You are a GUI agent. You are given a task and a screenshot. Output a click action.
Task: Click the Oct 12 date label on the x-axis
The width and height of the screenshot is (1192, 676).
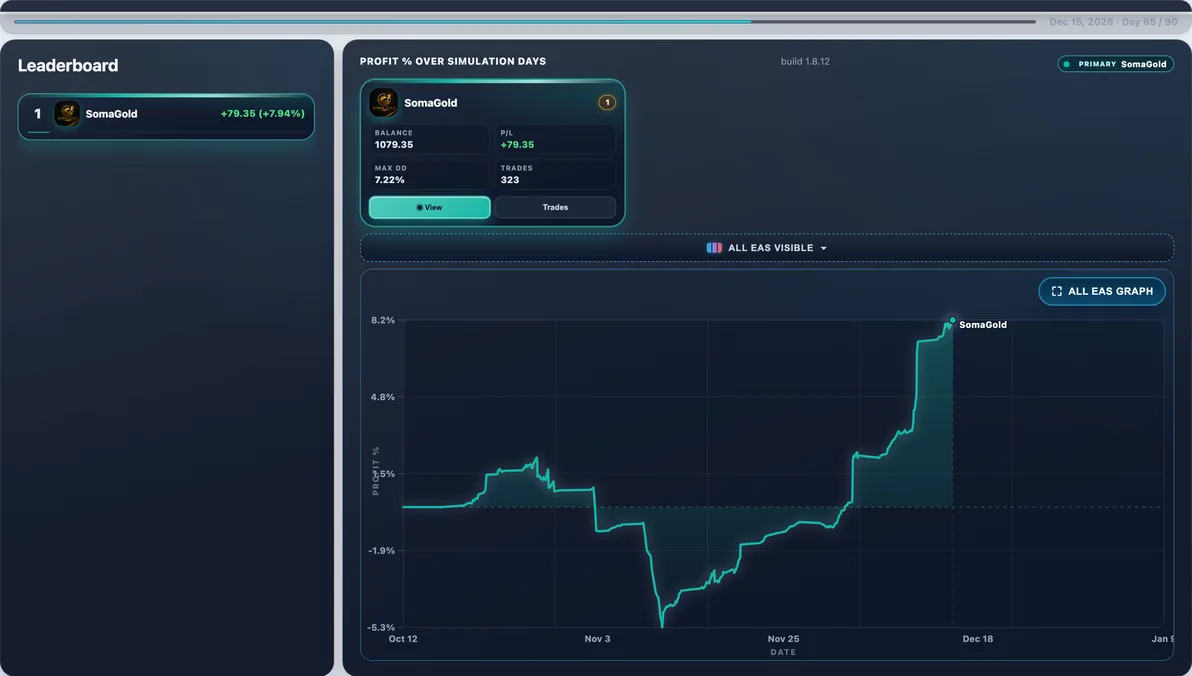tap(403, 639)
